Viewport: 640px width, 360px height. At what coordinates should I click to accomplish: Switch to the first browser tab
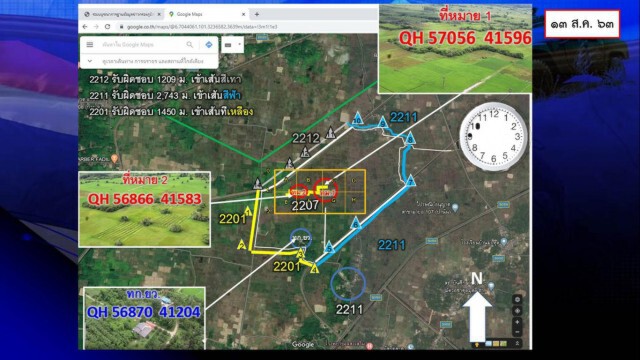click(121, 14)
